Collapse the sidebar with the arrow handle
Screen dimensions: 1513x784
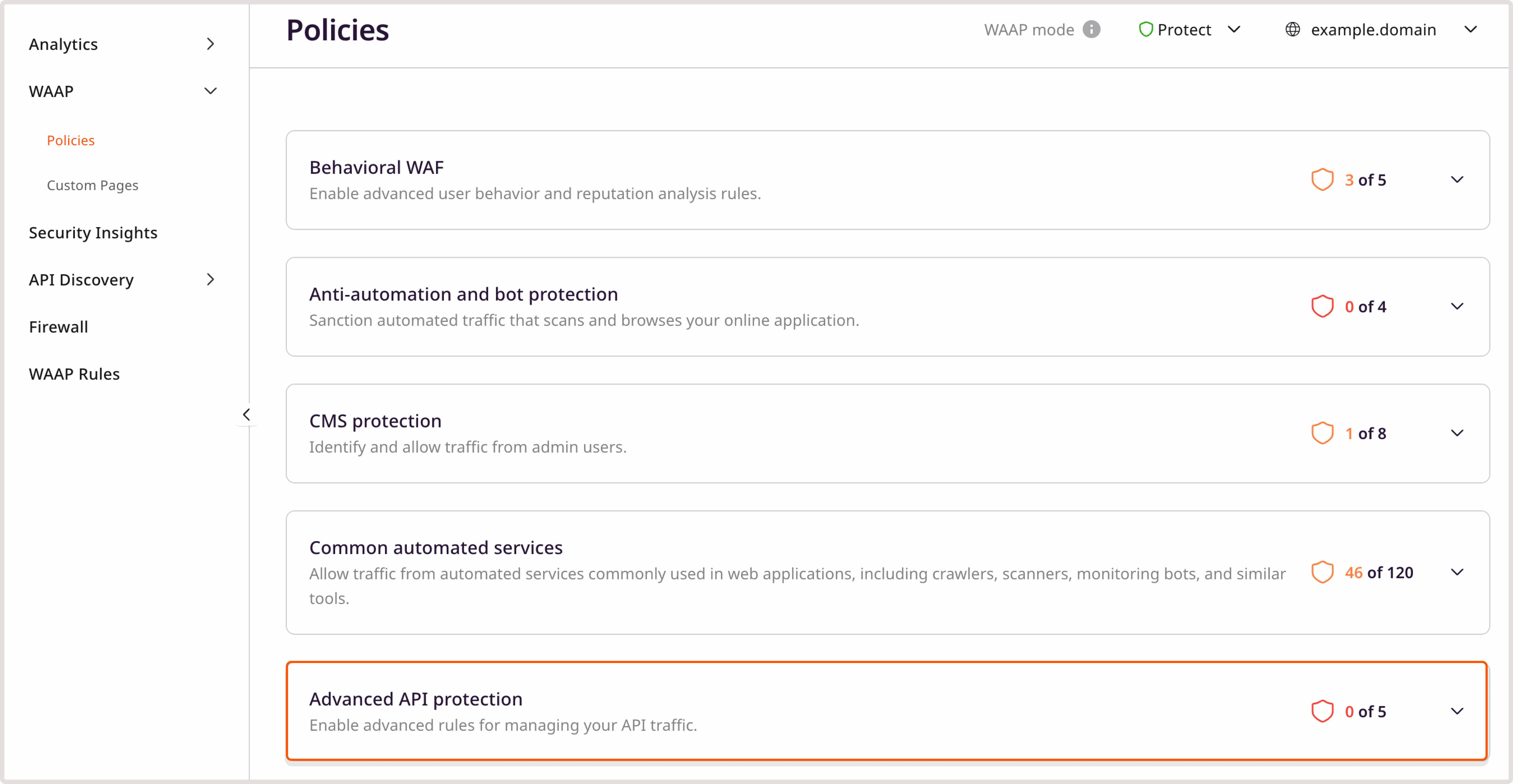(247, 415)
